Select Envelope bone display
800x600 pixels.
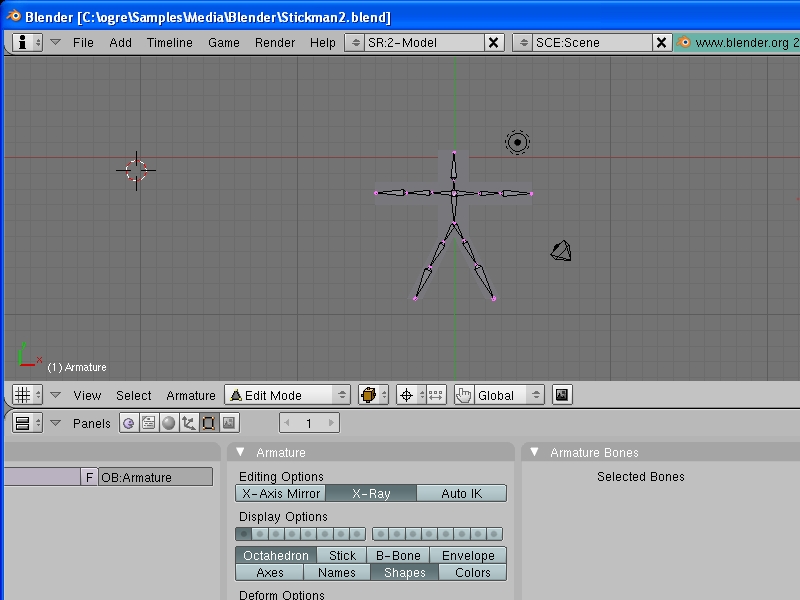pyautogui.click(x=468, y=555)
